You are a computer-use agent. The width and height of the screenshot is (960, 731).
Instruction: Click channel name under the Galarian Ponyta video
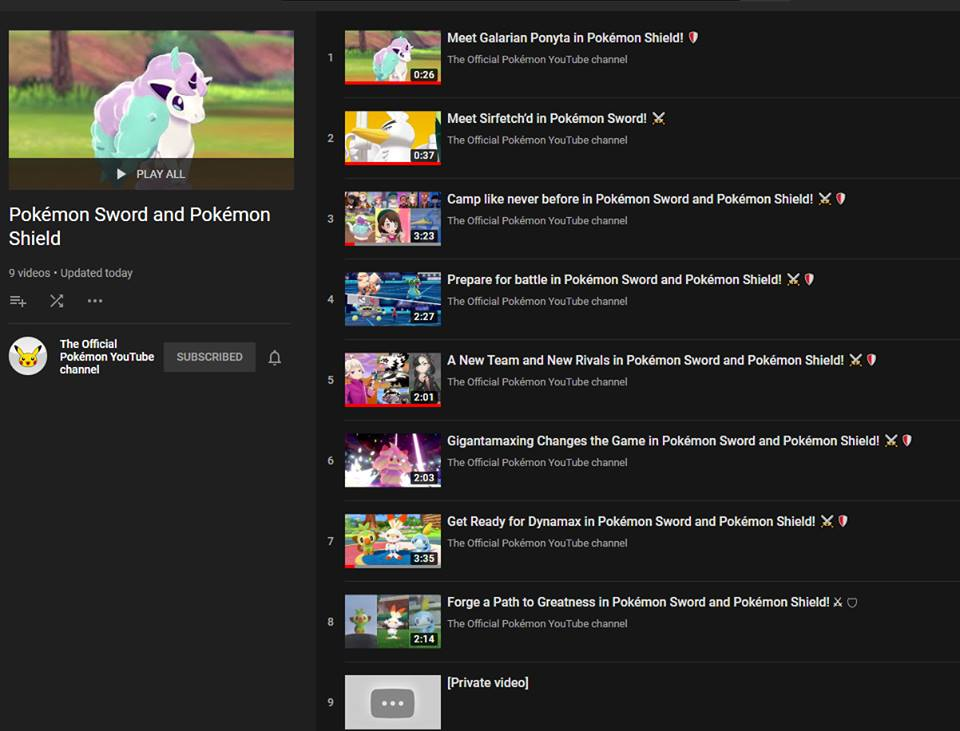pos(537,59)
